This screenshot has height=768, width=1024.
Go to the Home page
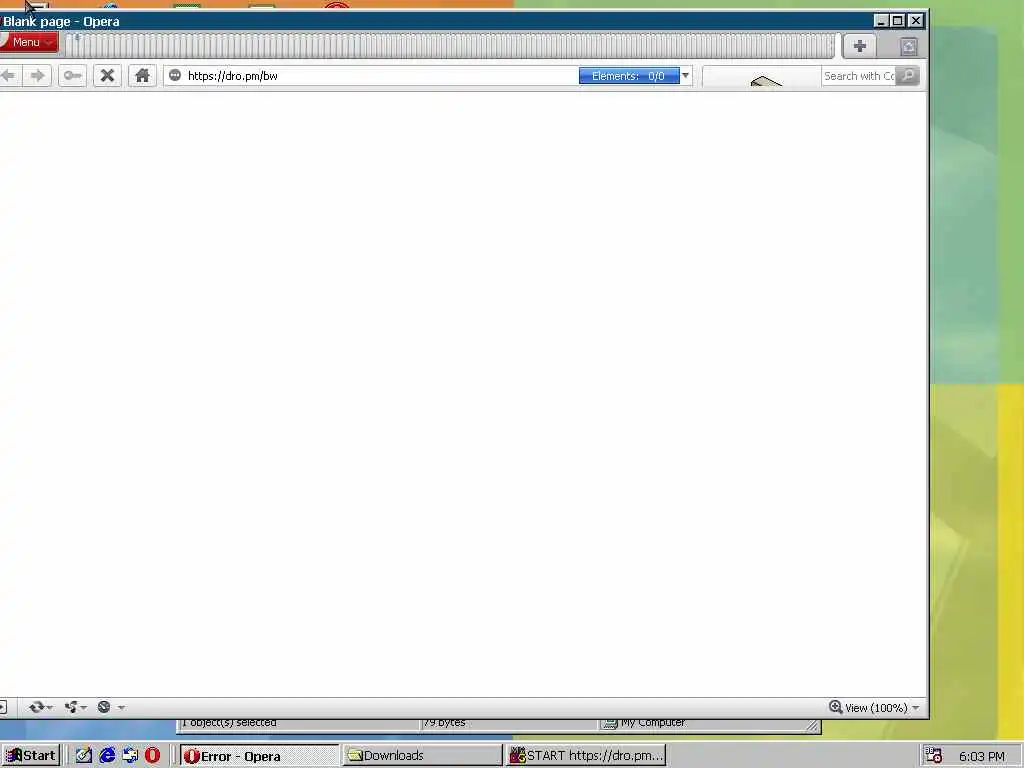pyautogui.click(x=142, y=76)
